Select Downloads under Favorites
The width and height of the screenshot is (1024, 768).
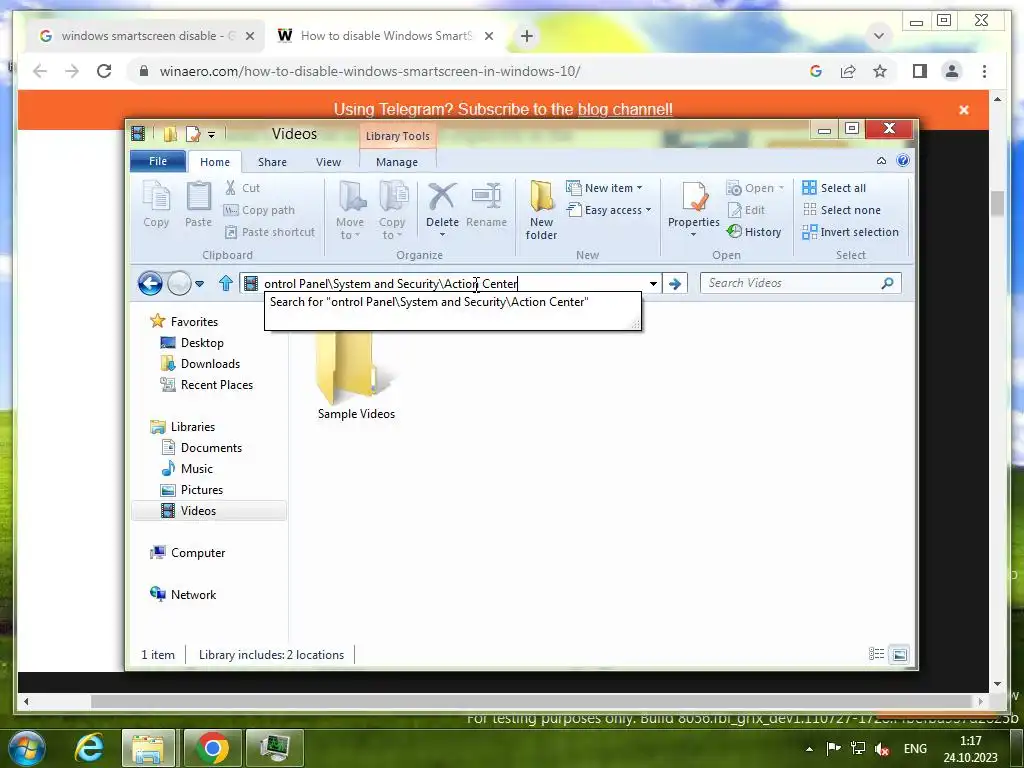(200, 364)
